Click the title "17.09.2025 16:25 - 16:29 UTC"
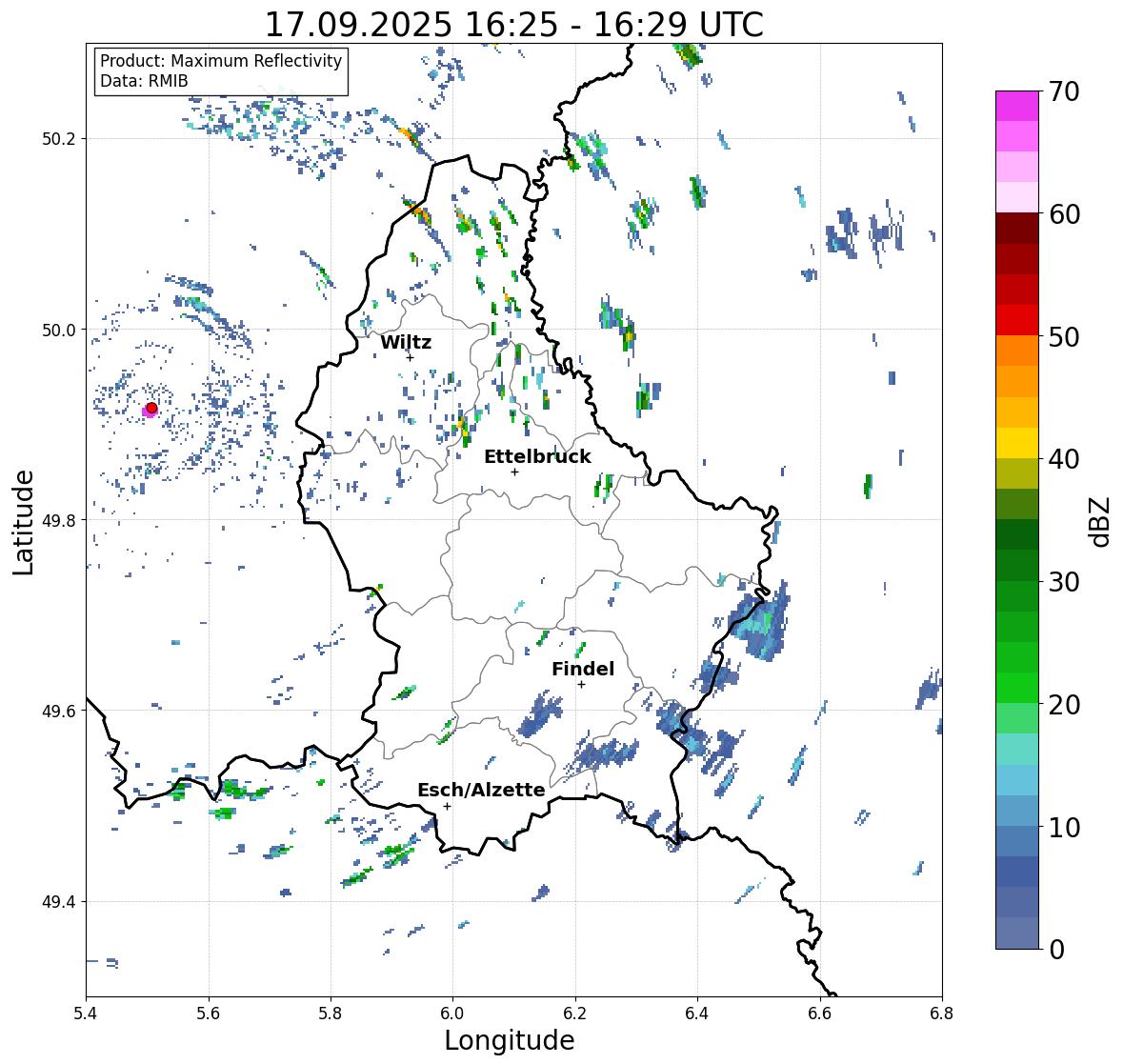The height and width of the screenshot is (1064, 1123). (x=514, y=25)
